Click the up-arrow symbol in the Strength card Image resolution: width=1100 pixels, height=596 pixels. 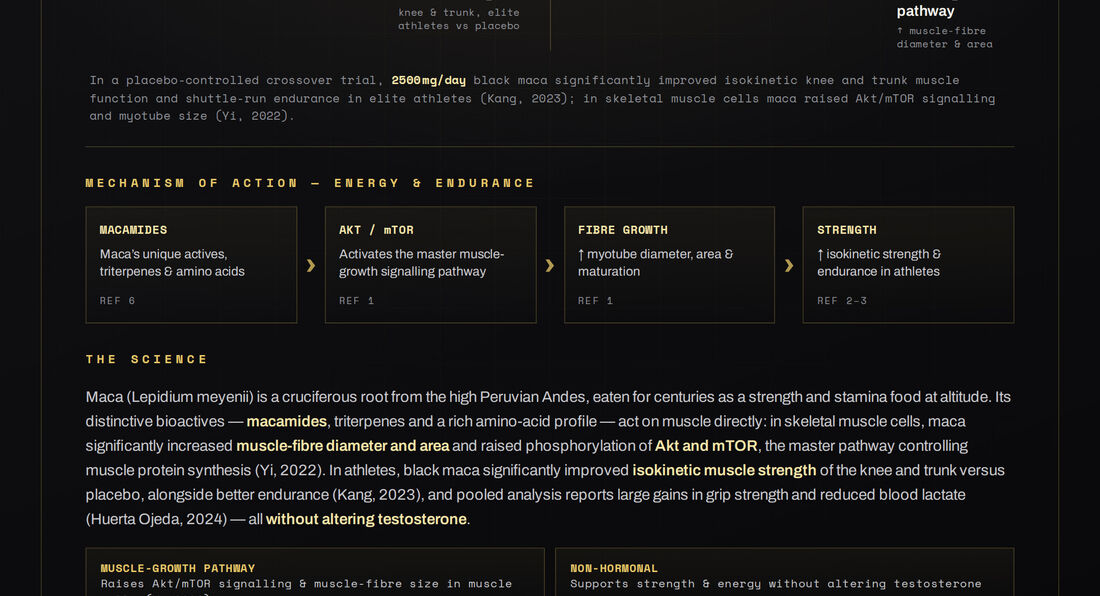coord(820,254)
